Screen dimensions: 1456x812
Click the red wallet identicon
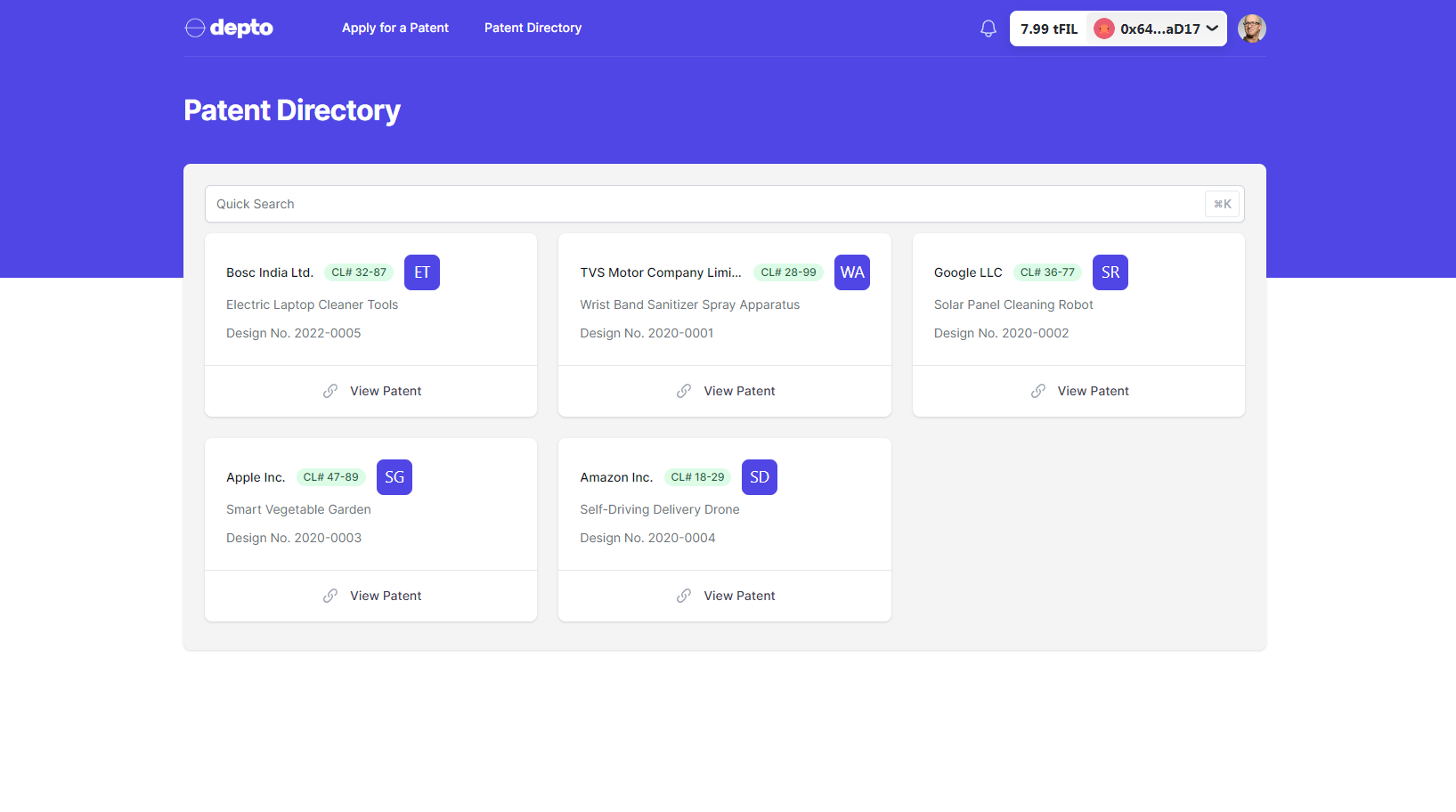1104,28
